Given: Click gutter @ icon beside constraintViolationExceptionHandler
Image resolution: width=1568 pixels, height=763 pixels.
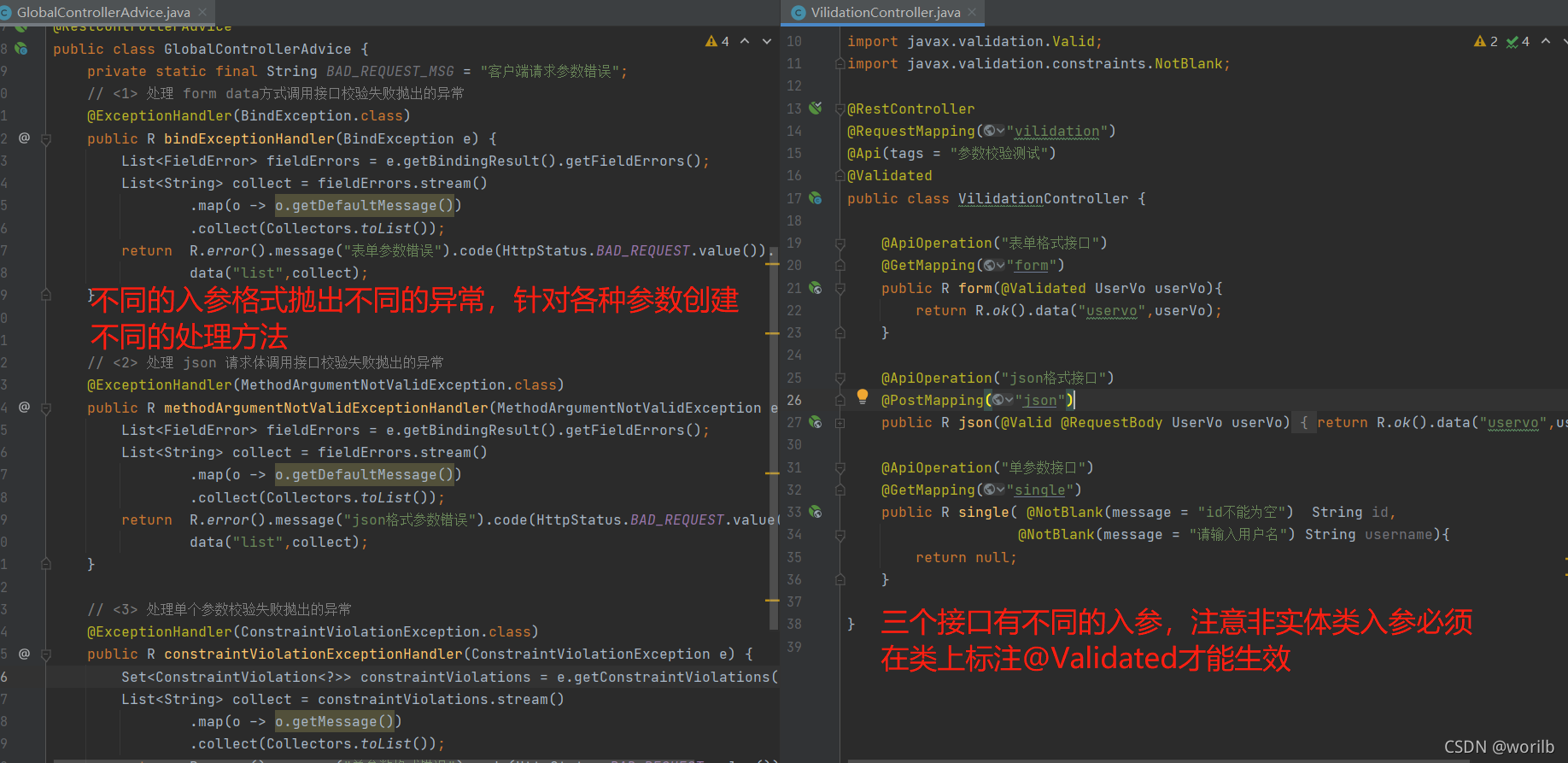Looking at the screenshot, I should (x=24, y=654).
